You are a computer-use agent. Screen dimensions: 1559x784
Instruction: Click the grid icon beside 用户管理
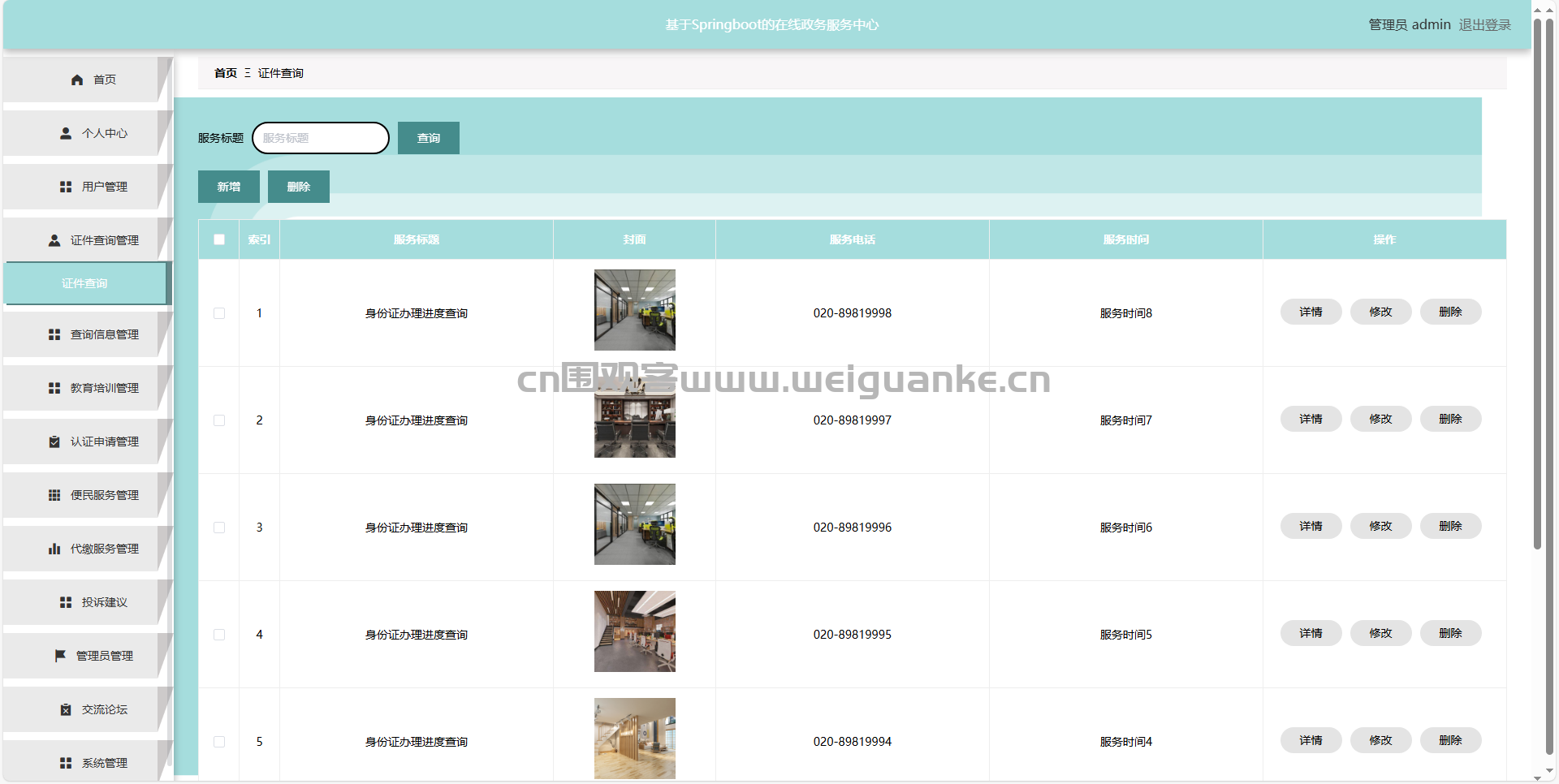[x=66, y=187]
